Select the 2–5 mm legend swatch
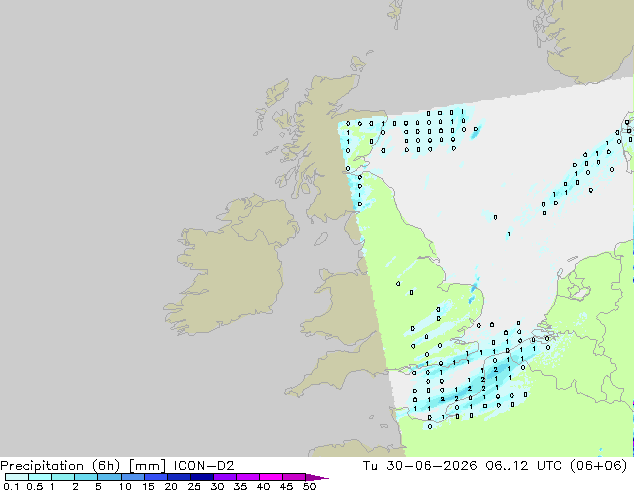This screenshot has height=490, width=634. [86, 477]
